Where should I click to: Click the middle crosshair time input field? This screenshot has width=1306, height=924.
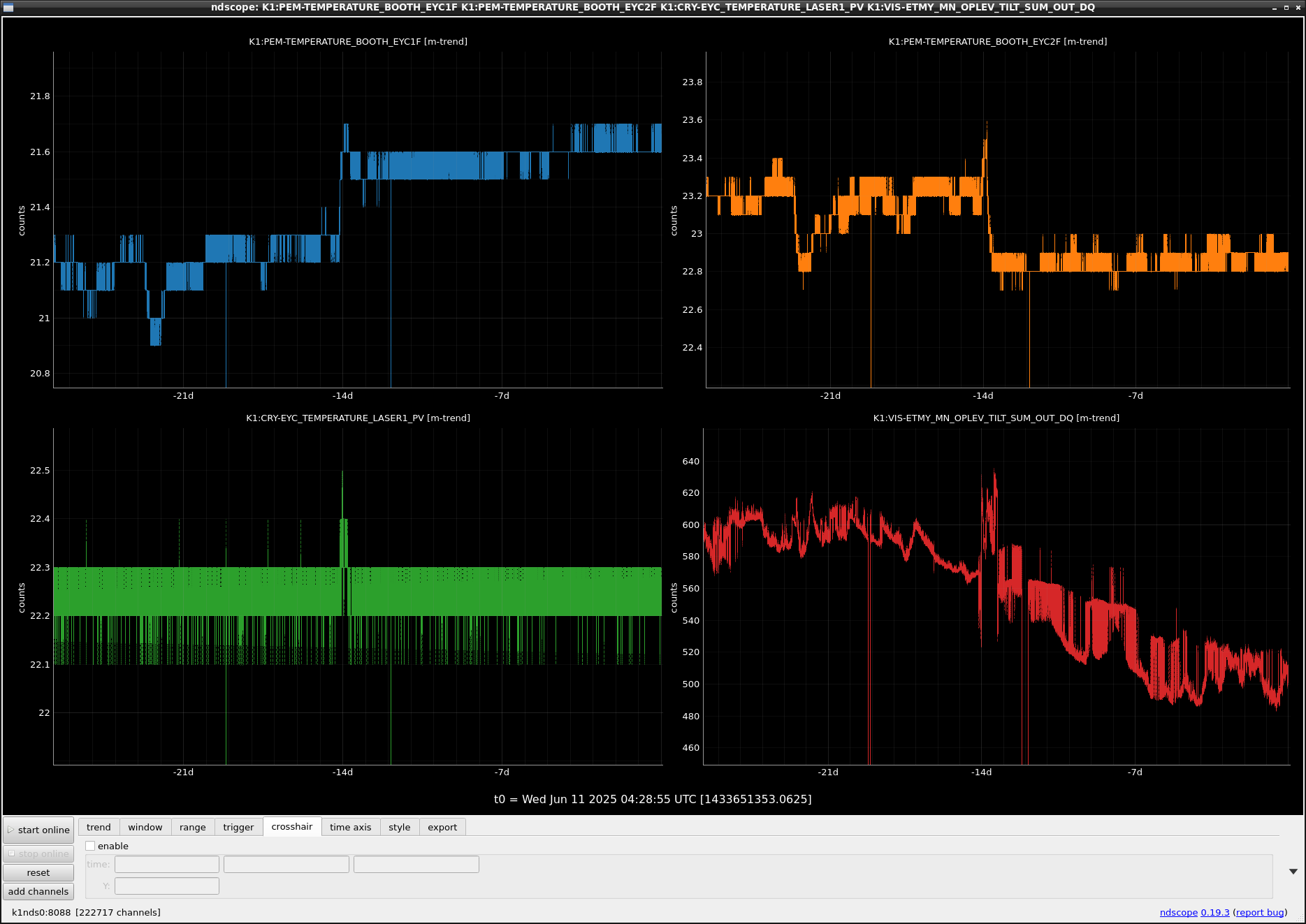[x=286, y=864]
